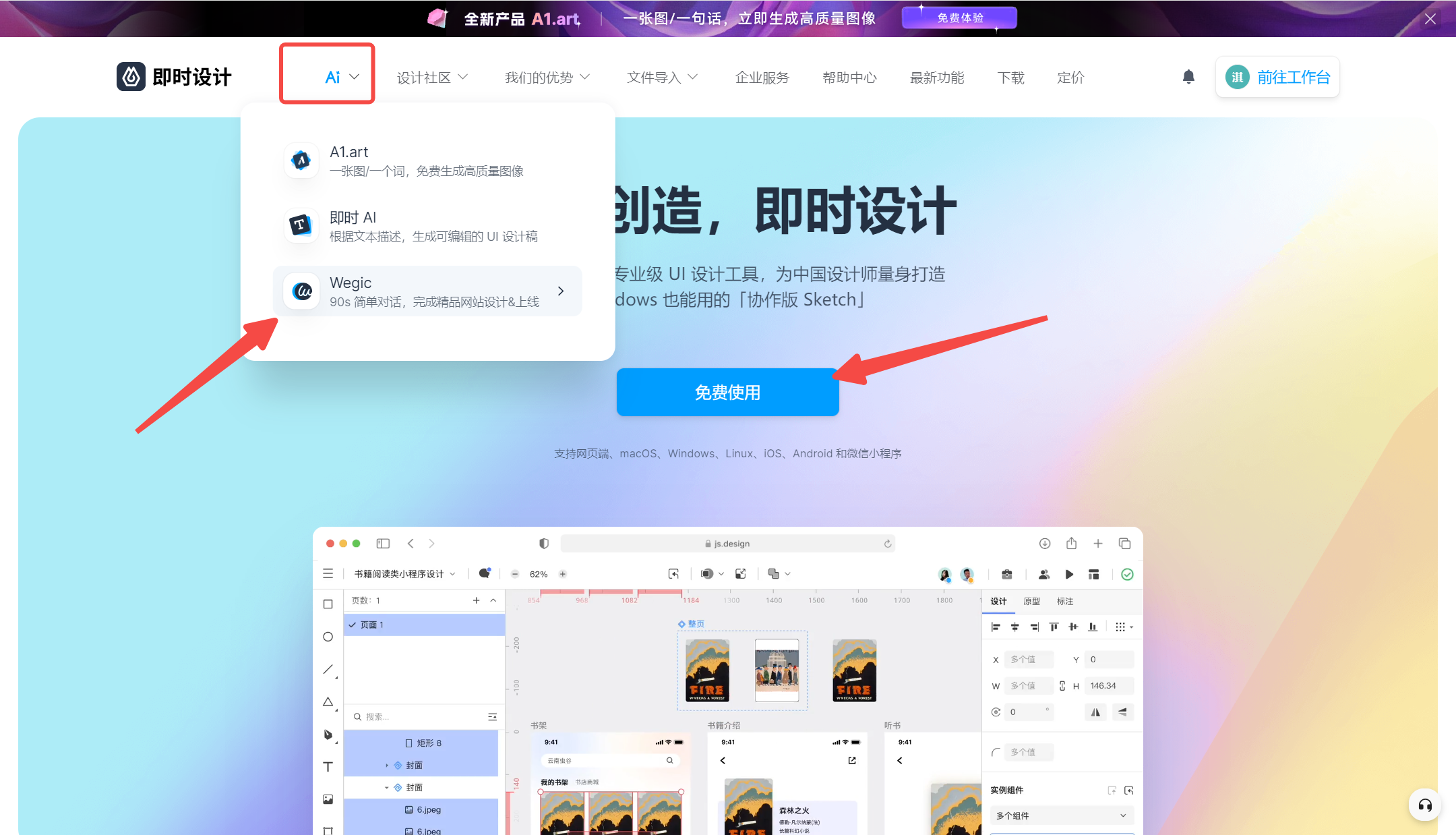Select the line tool

(328, 669)
